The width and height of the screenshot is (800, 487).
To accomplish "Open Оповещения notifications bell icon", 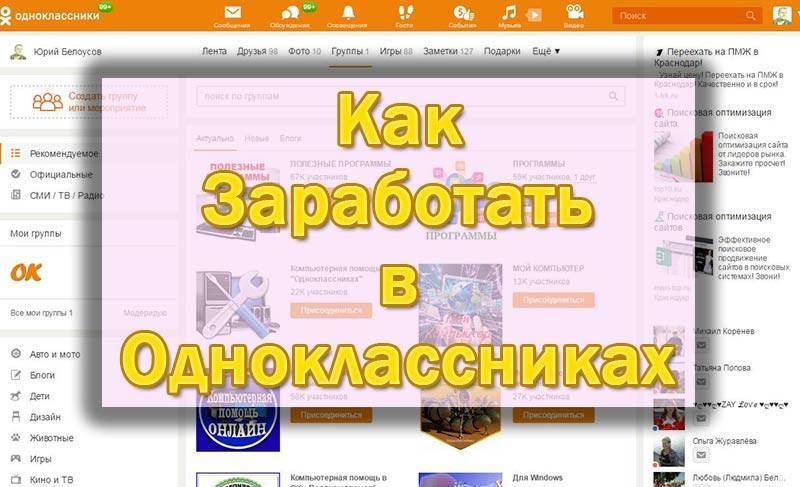I will (348, 12).
